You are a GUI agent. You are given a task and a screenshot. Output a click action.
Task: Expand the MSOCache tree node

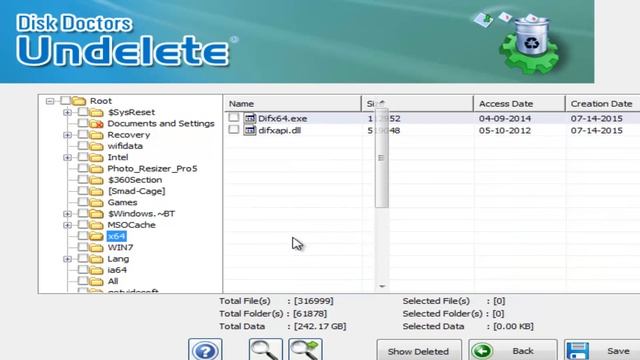coord(67,225)
